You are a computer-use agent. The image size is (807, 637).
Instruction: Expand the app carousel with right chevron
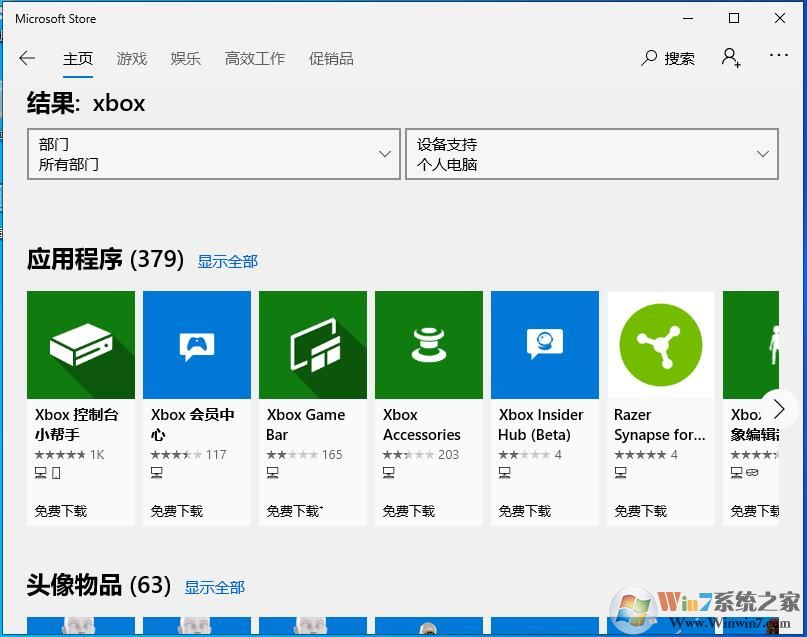point(778,409)
